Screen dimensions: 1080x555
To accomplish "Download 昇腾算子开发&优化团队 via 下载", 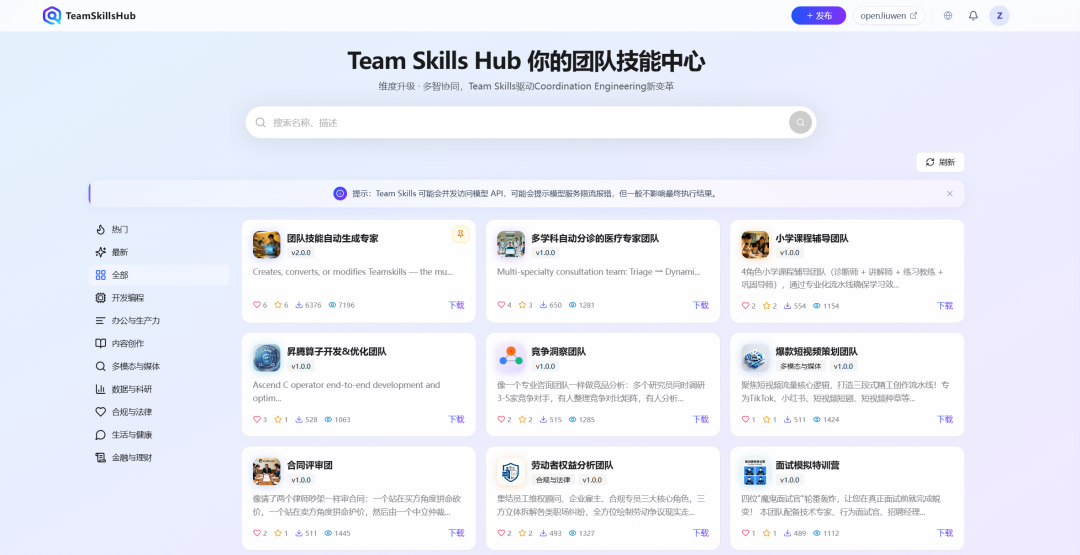I will coord(457,419).
